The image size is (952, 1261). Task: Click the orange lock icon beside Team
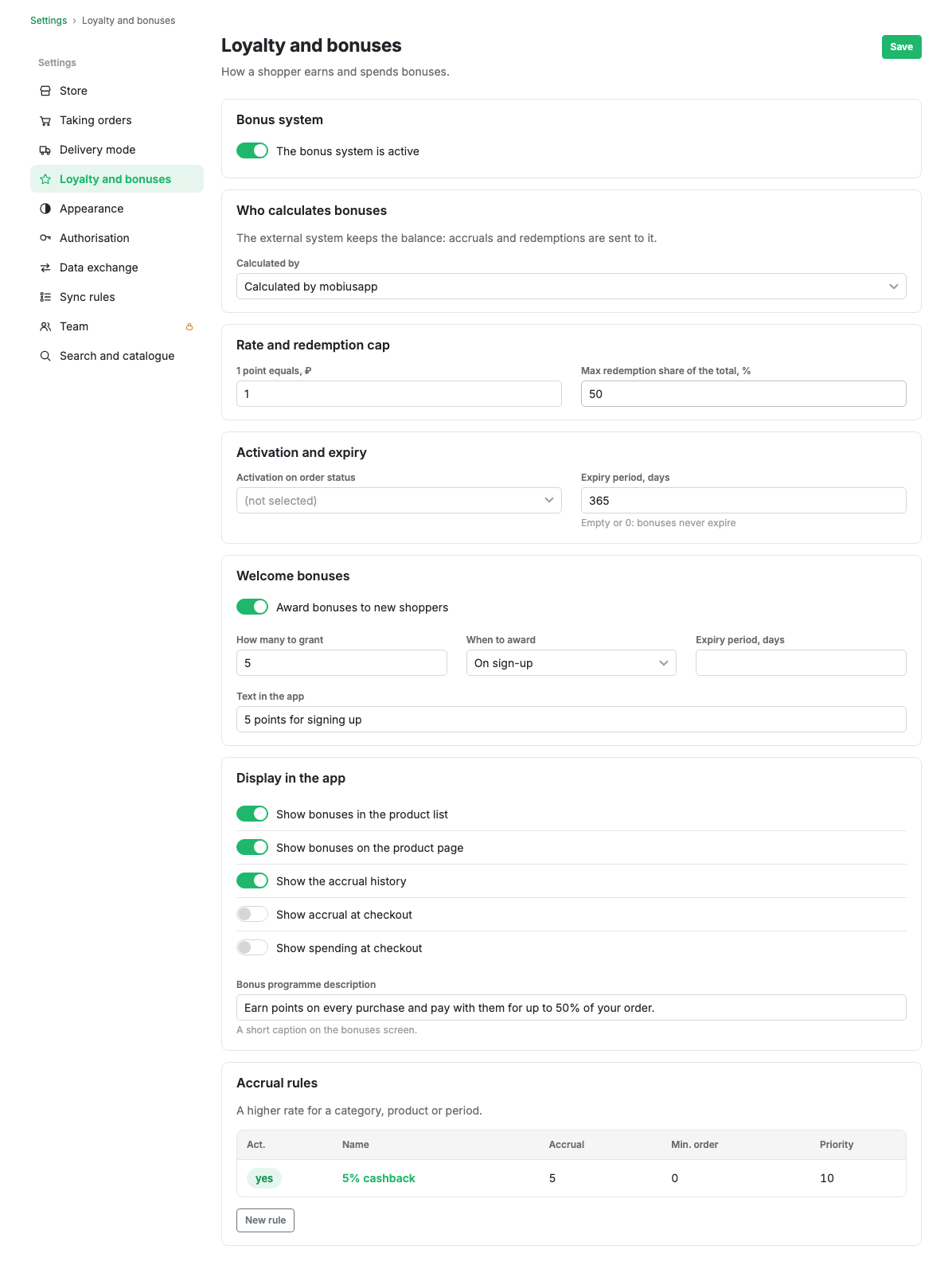(189, 326)
